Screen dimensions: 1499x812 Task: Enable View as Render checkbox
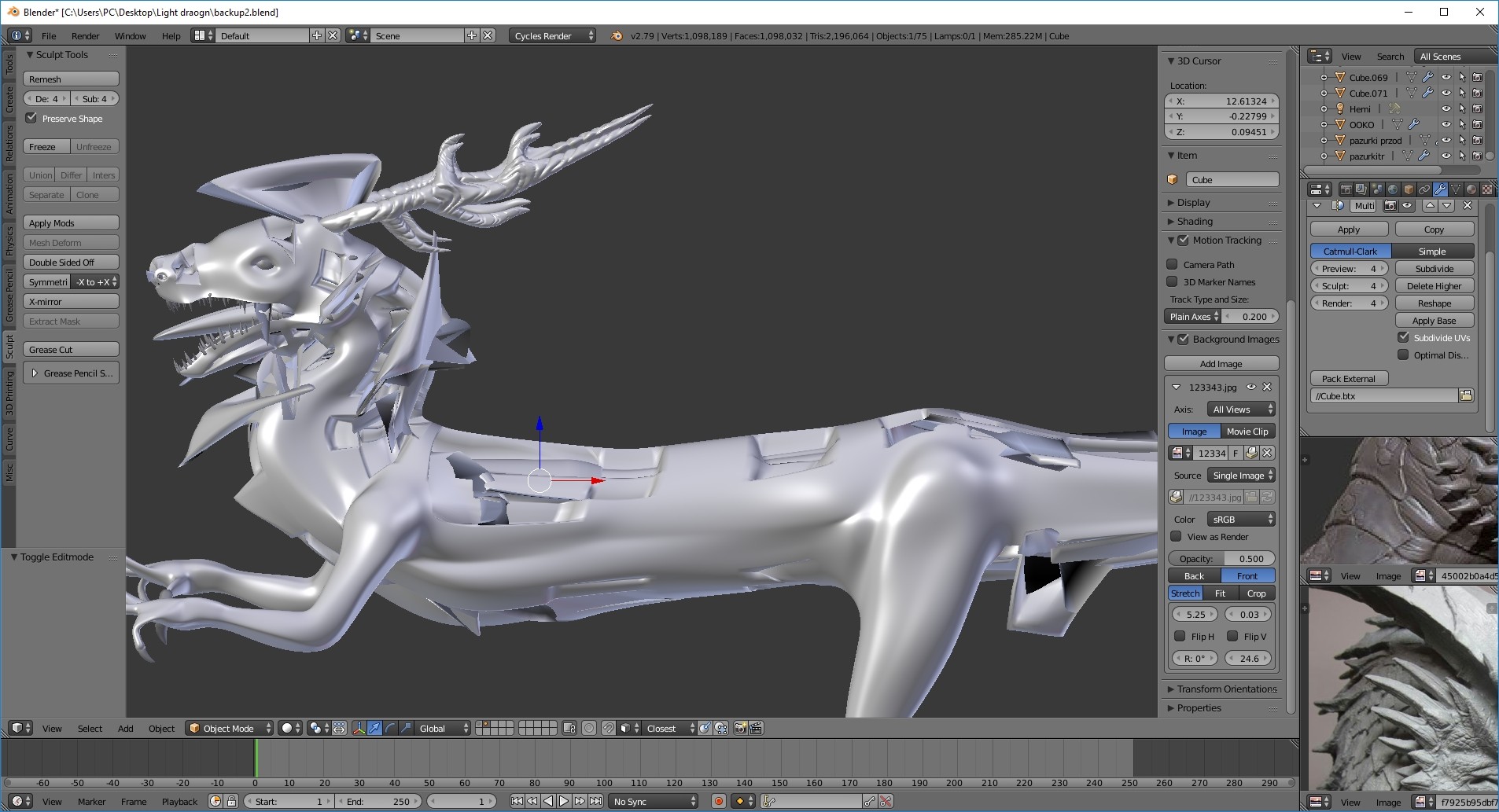(1176, 537)
